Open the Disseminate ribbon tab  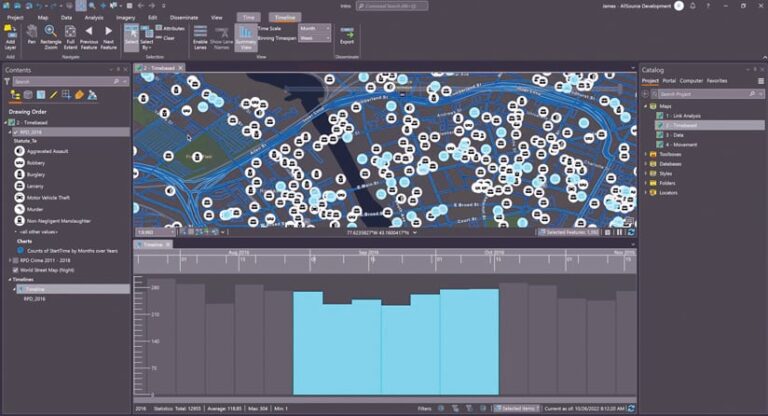coord(184,18)
